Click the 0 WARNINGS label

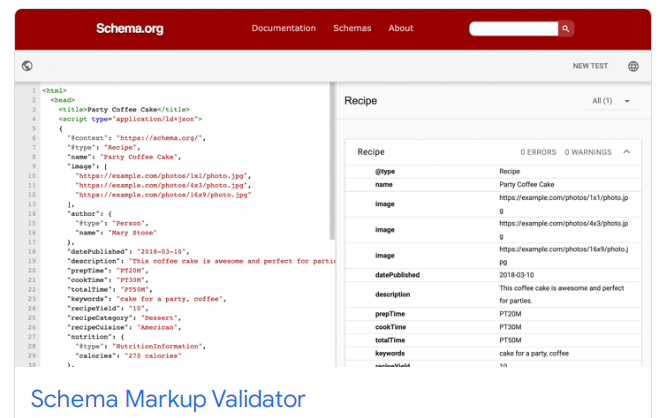(x=588, y=152)
